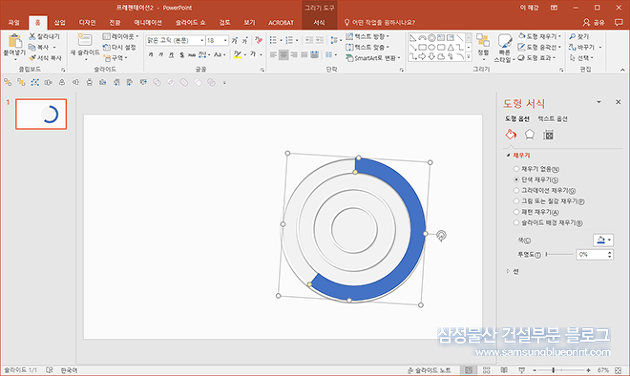Click 바꾸기 (Replace) button
Viewport: 630px width, 376px height.
point(585,47)
